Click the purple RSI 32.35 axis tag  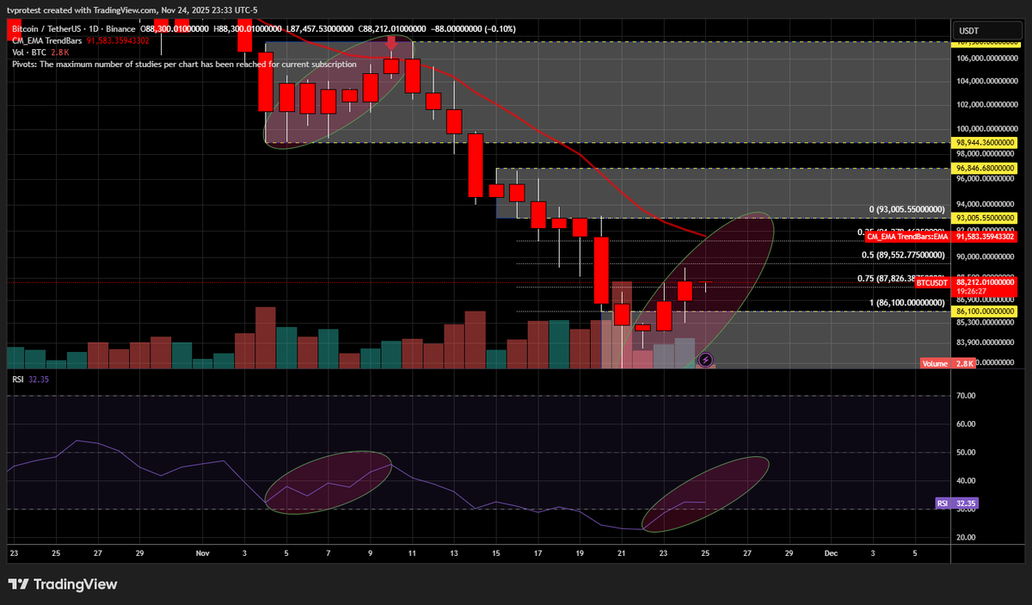[956, 503]
